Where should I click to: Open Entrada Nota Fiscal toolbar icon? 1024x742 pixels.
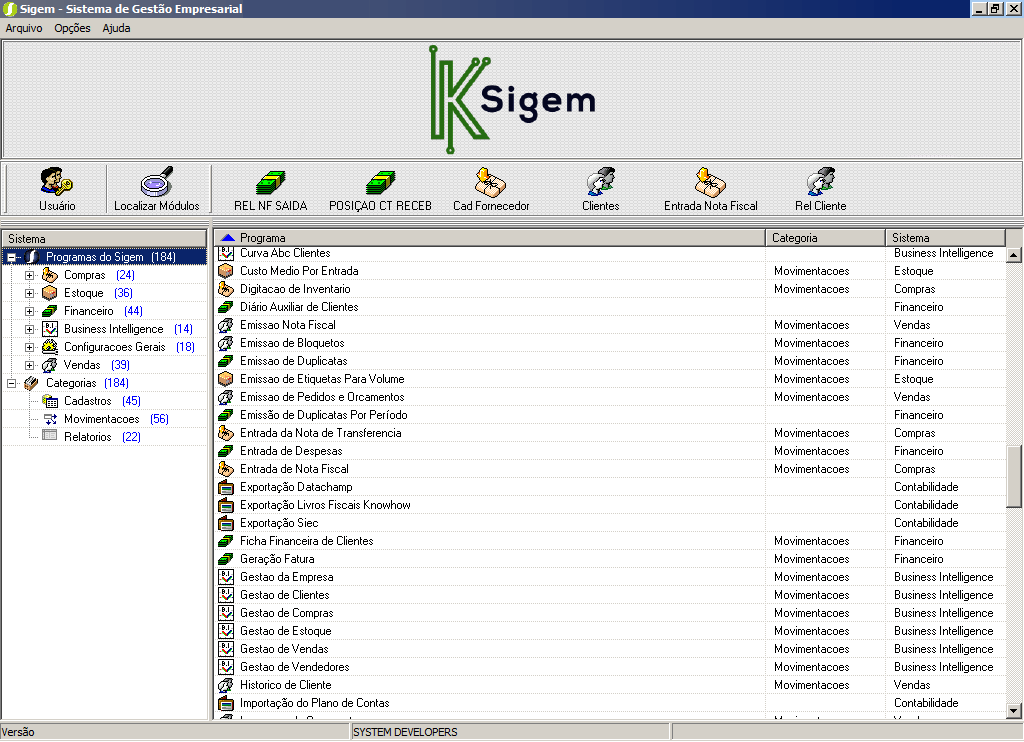(710, 183)
